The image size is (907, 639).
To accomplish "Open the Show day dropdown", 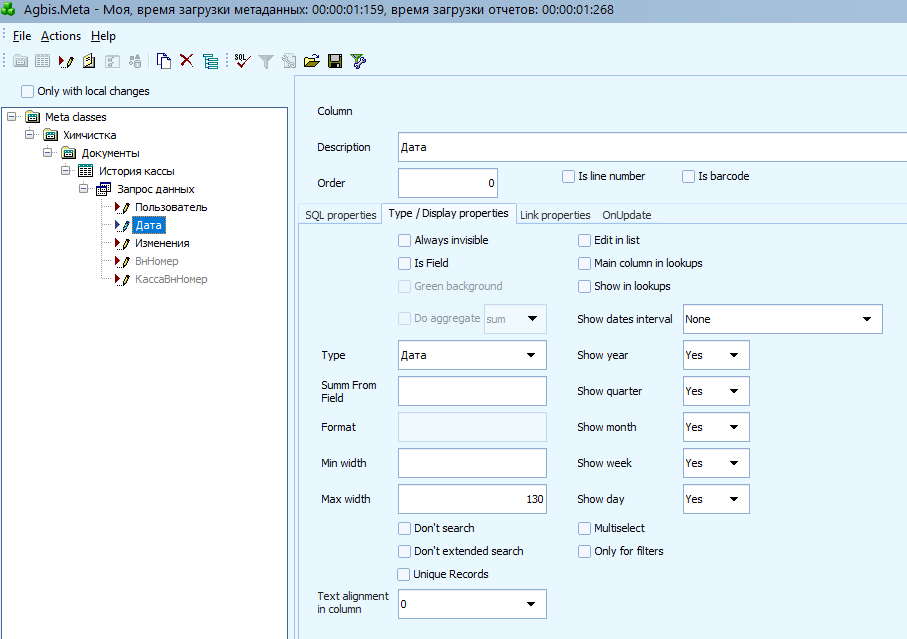I will pos(716,498).
